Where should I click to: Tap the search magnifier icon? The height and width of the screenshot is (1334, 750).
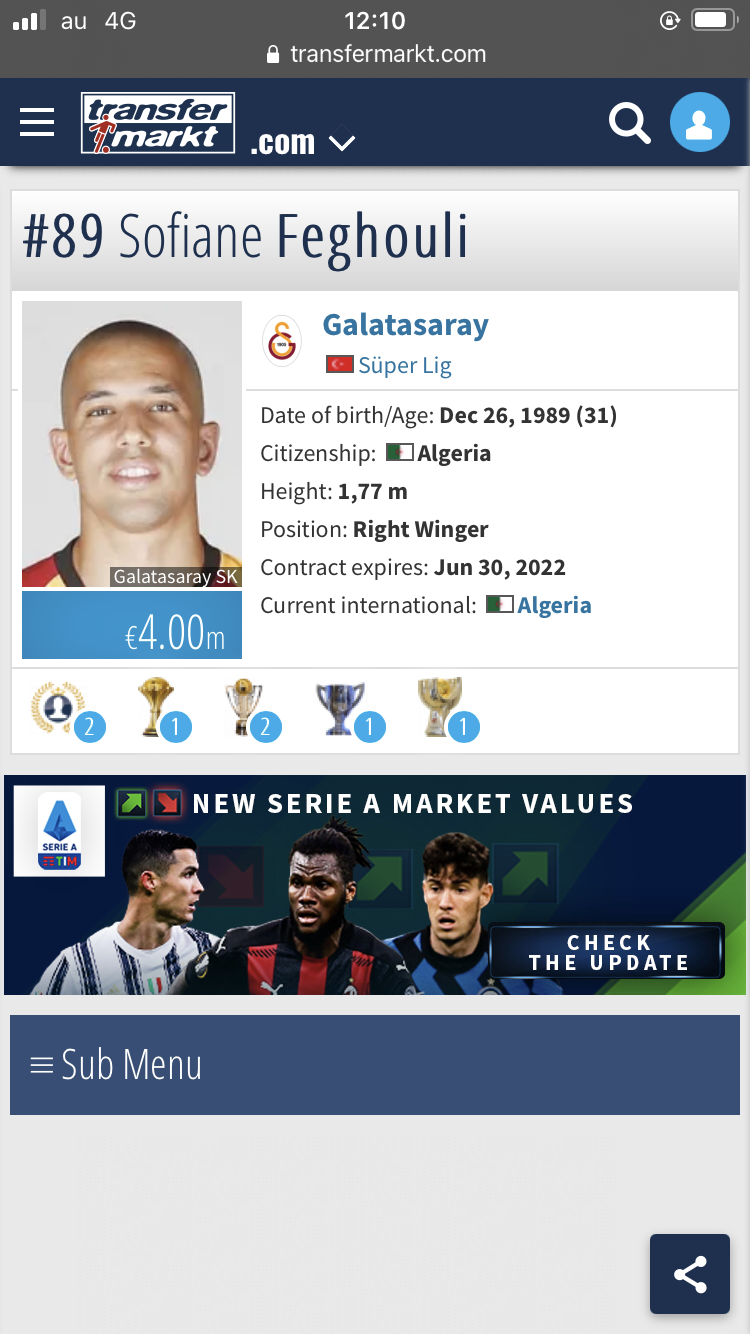pos(630,123)
